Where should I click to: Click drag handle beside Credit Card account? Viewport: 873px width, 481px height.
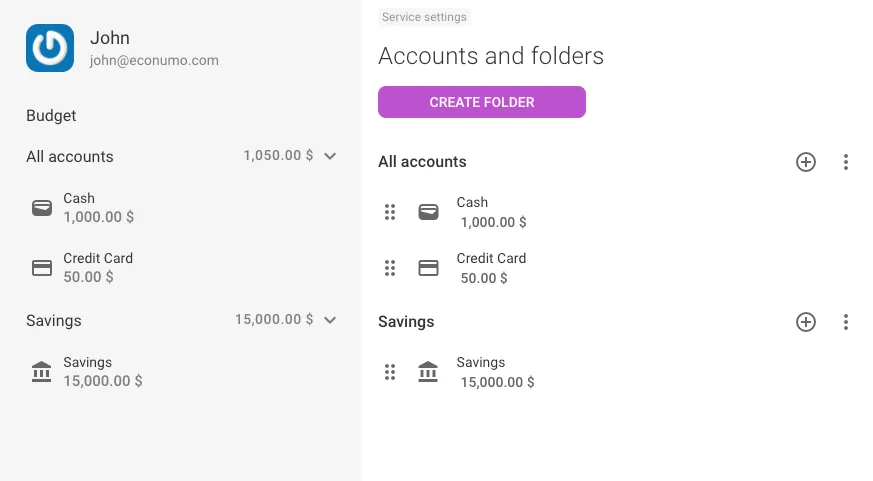(390, 268)
